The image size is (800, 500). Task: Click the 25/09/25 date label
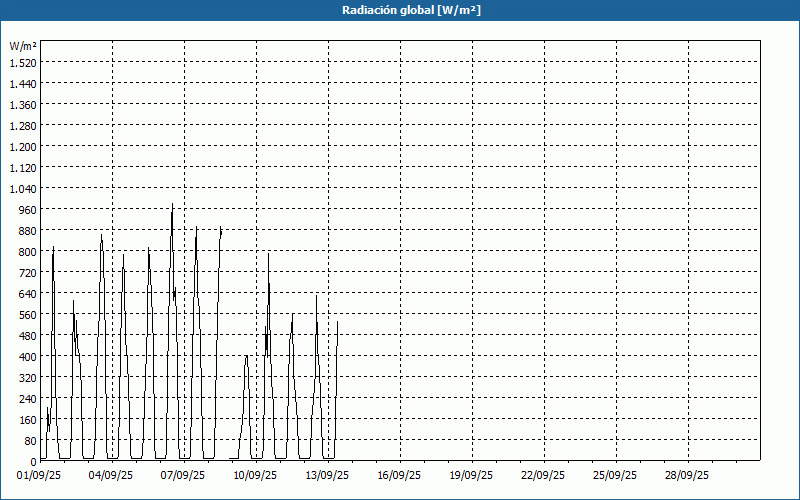pyautogui.click(x=615, y=475)
